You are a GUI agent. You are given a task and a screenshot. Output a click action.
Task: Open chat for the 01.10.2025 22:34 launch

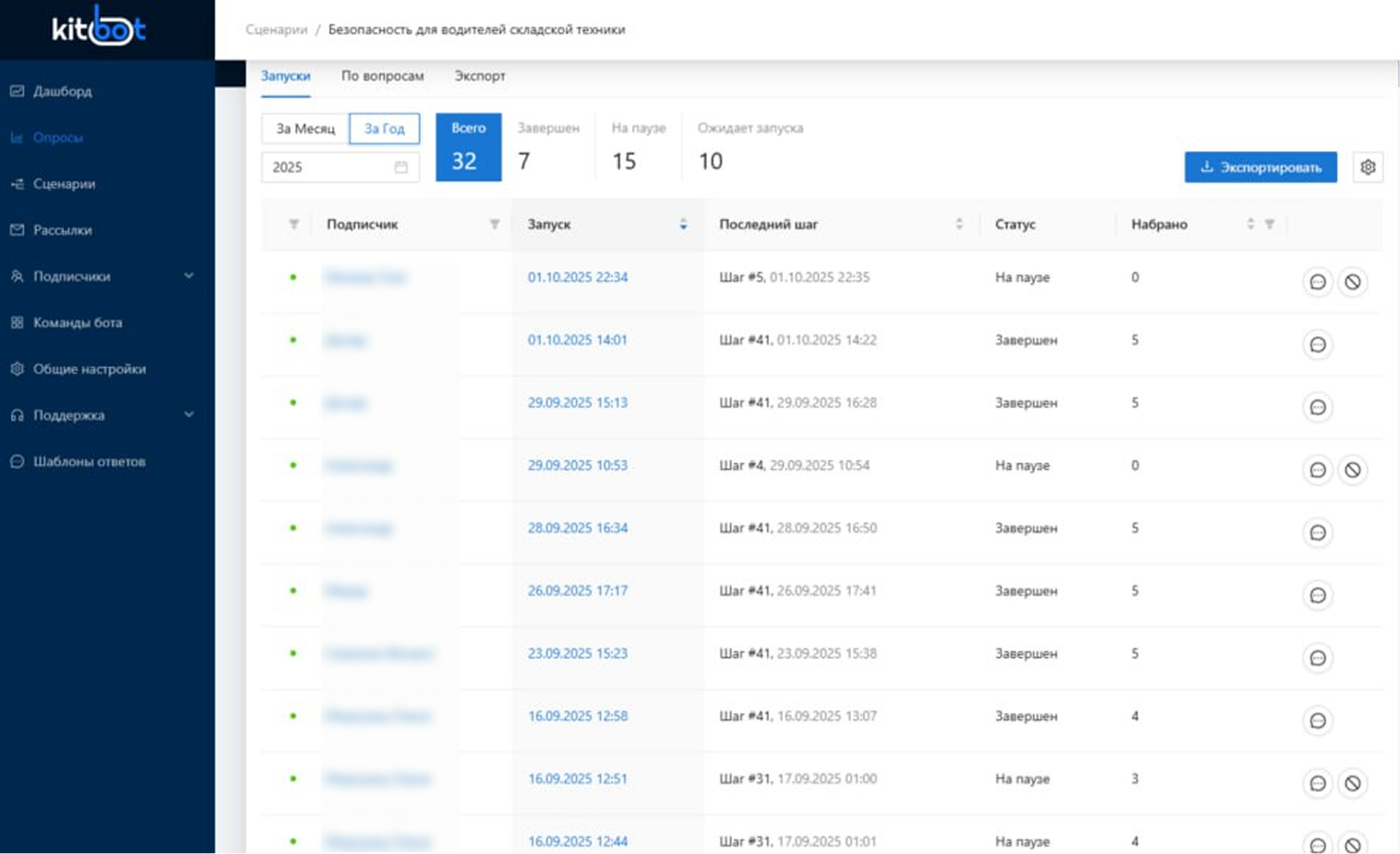point(1317,282)
